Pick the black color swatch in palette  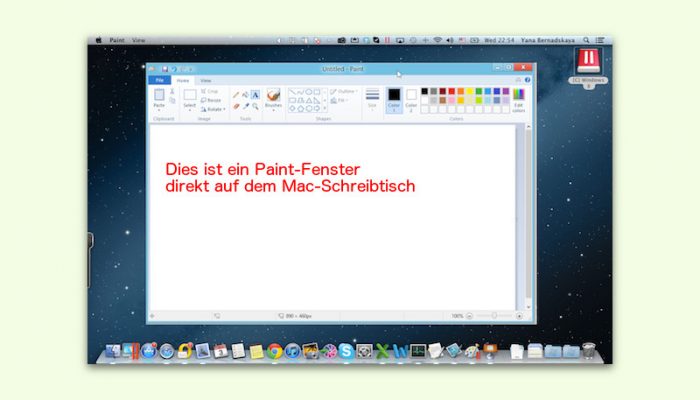coord(425,91)
